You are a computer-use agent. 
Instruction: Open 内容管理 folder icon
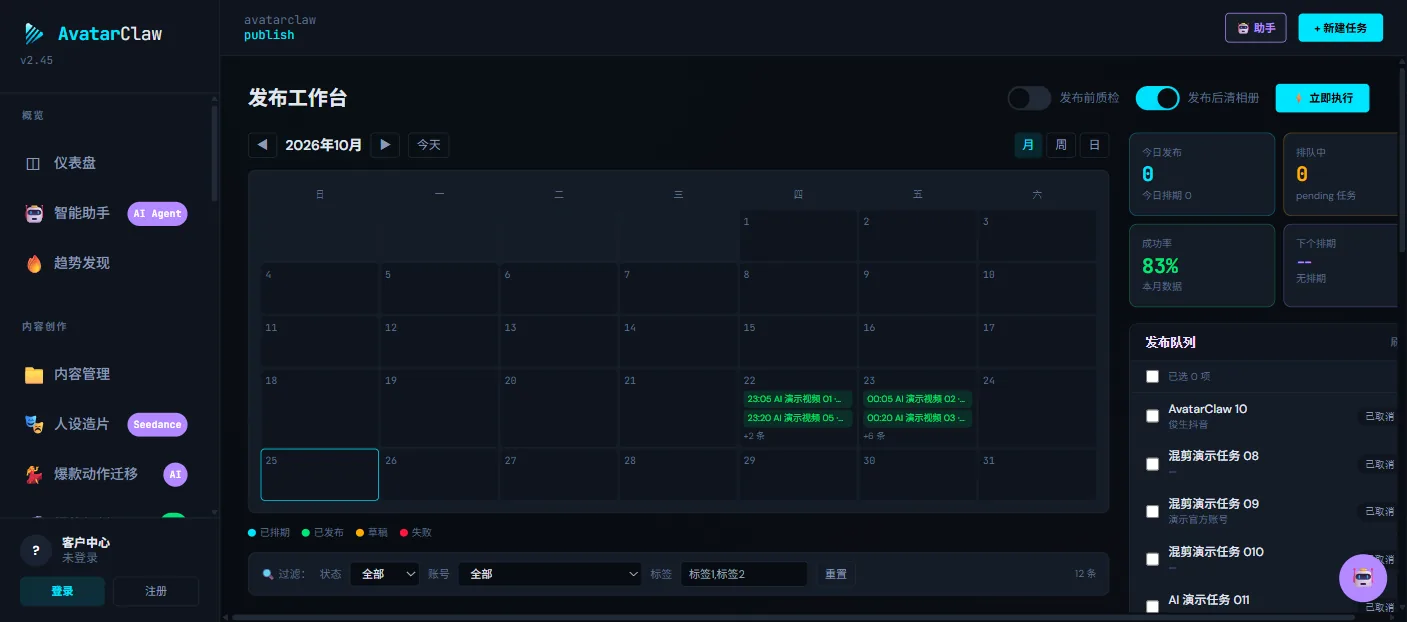click(x=34, y=374)
